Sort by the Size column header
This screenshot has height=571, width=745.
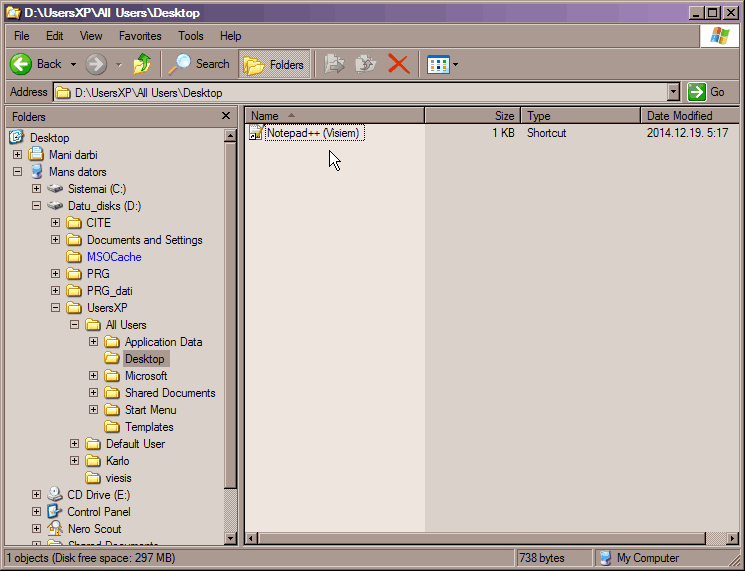(x=473, y=115)
